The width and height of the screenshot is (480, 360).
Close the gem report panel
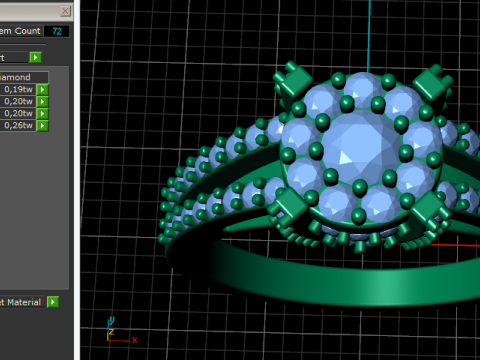(x=65, y=11)
